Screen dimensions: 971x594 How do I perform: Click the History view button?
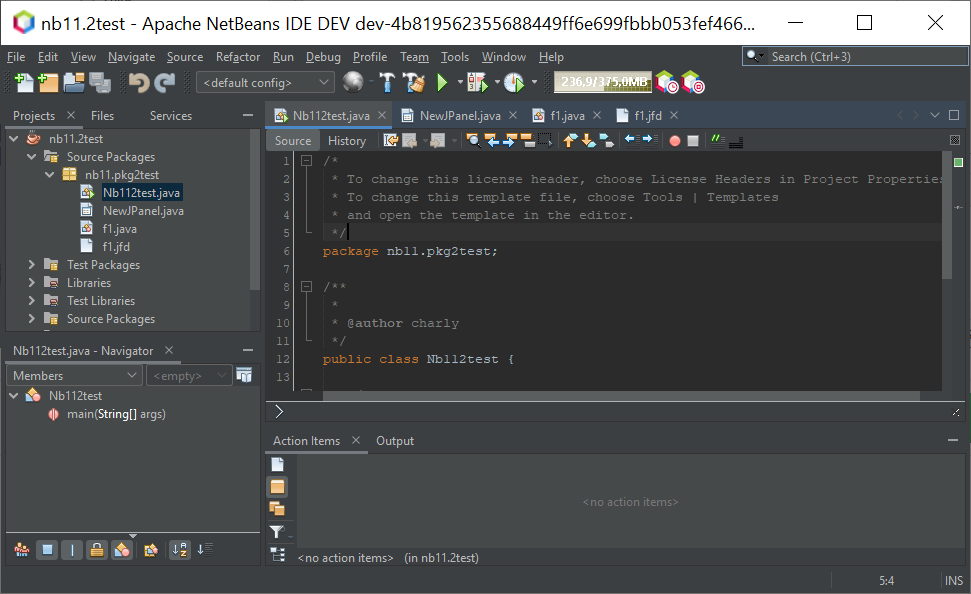coord(347,141)
